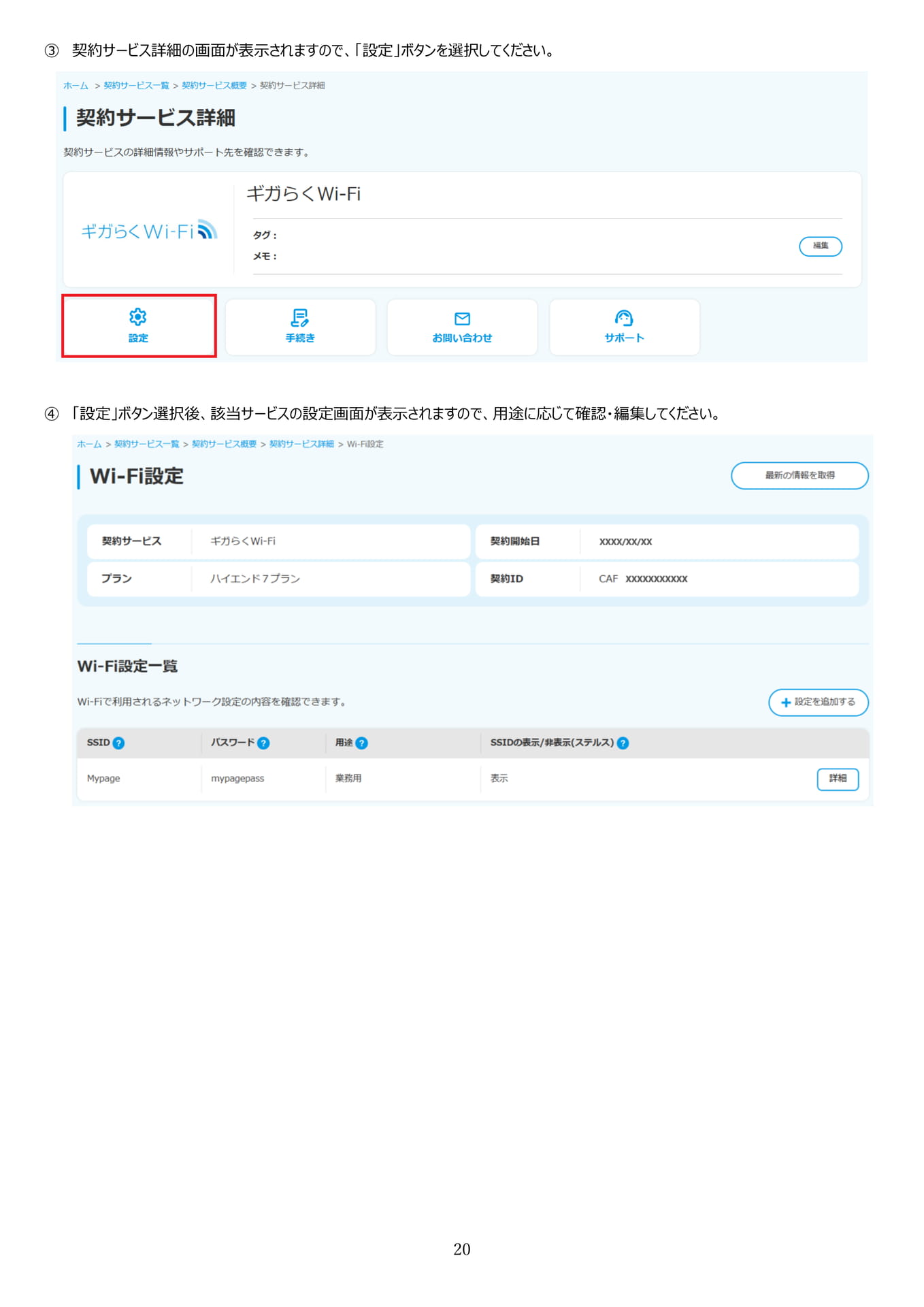Click the 最新の情報を取得 button
Viewport: 924px width, 1307px height.
[x=799, y=475]
